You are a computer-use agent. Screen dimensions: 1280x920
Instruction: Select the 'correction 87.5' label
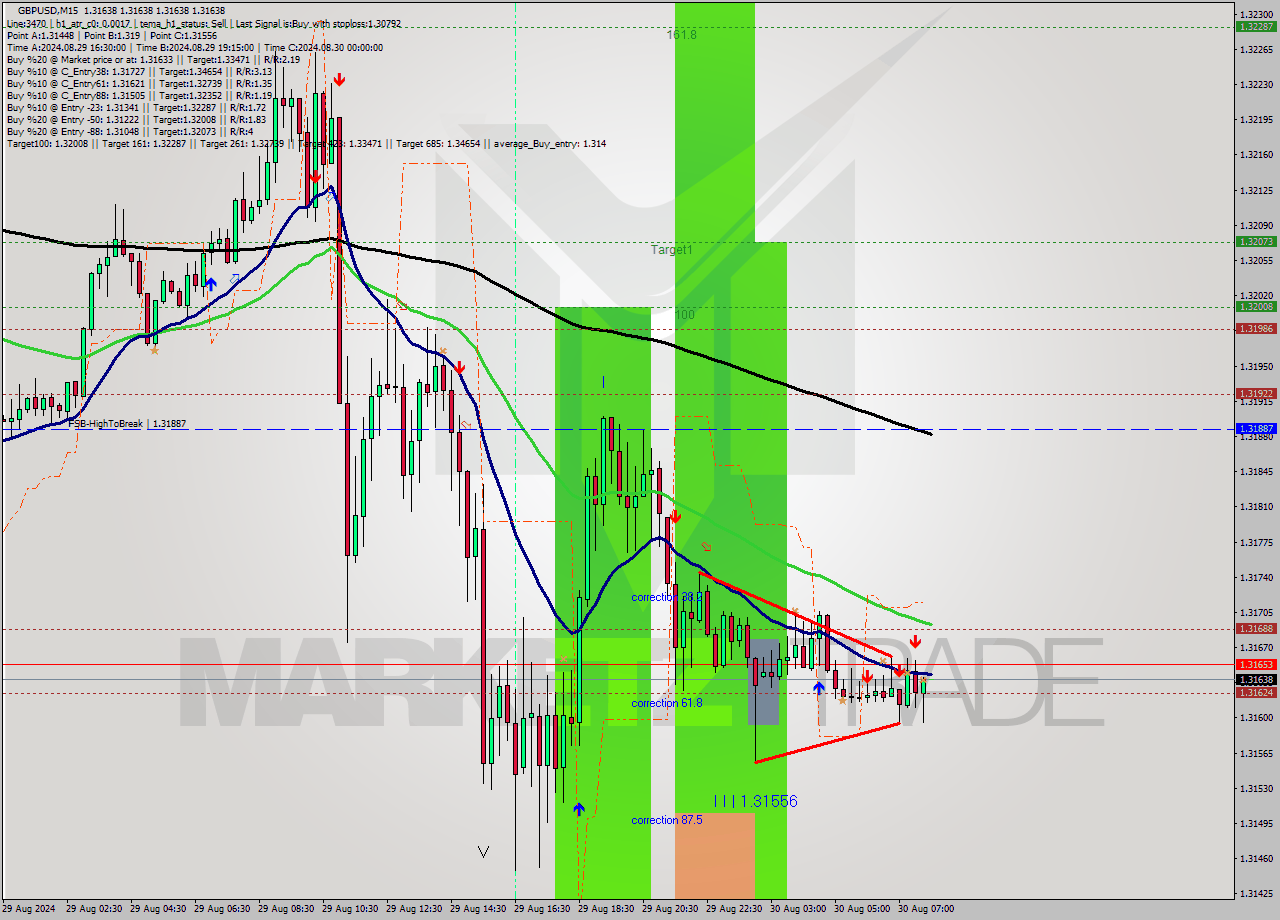(666, 820)
